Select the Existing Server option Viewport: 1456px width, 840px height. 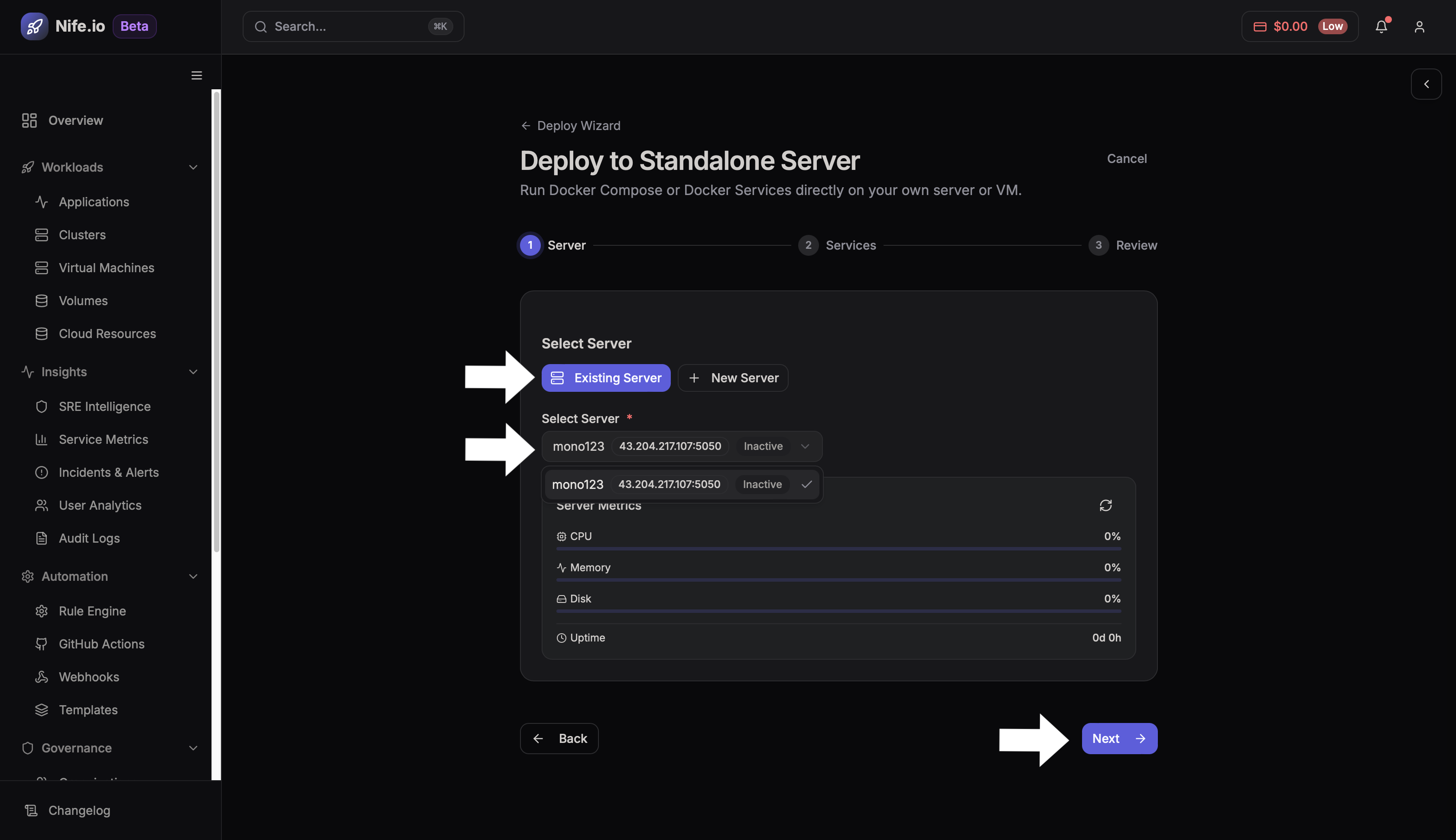605,378
